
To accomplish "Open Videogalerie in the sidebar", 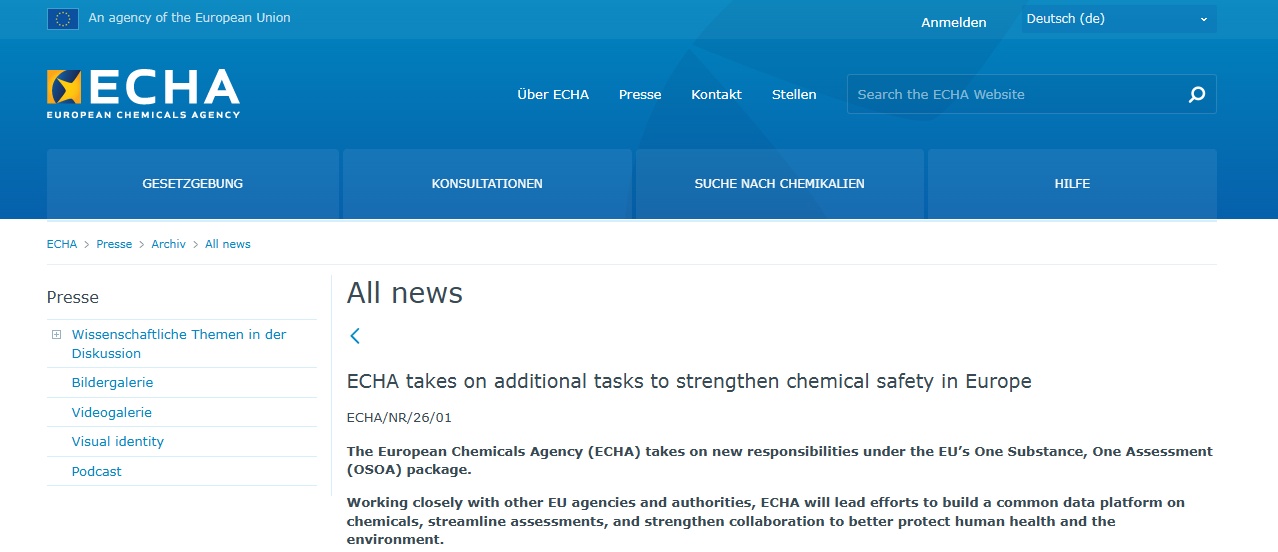I will pyautogui.click(x=112, y=412).
